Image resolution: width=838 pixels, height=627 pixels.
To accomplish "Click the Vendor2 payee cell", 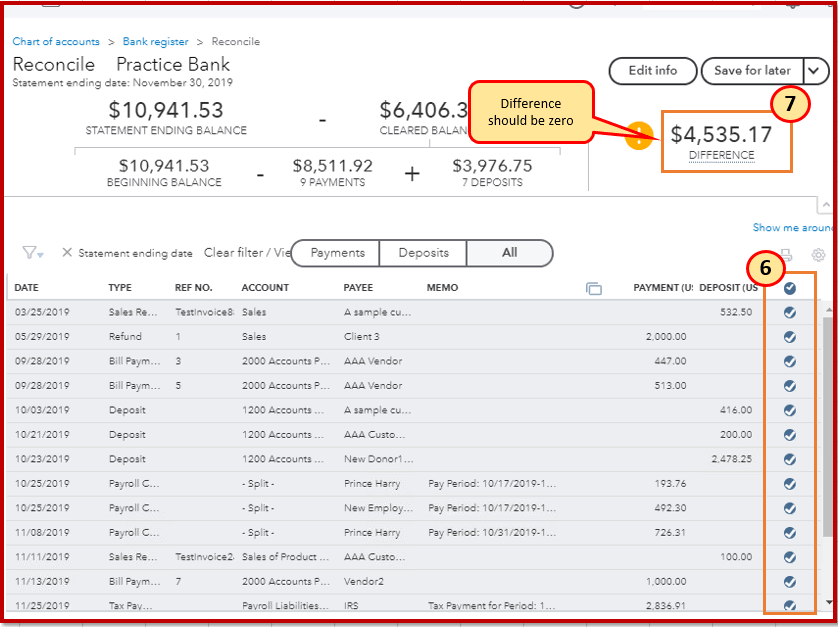I will (x=363, y=581).
